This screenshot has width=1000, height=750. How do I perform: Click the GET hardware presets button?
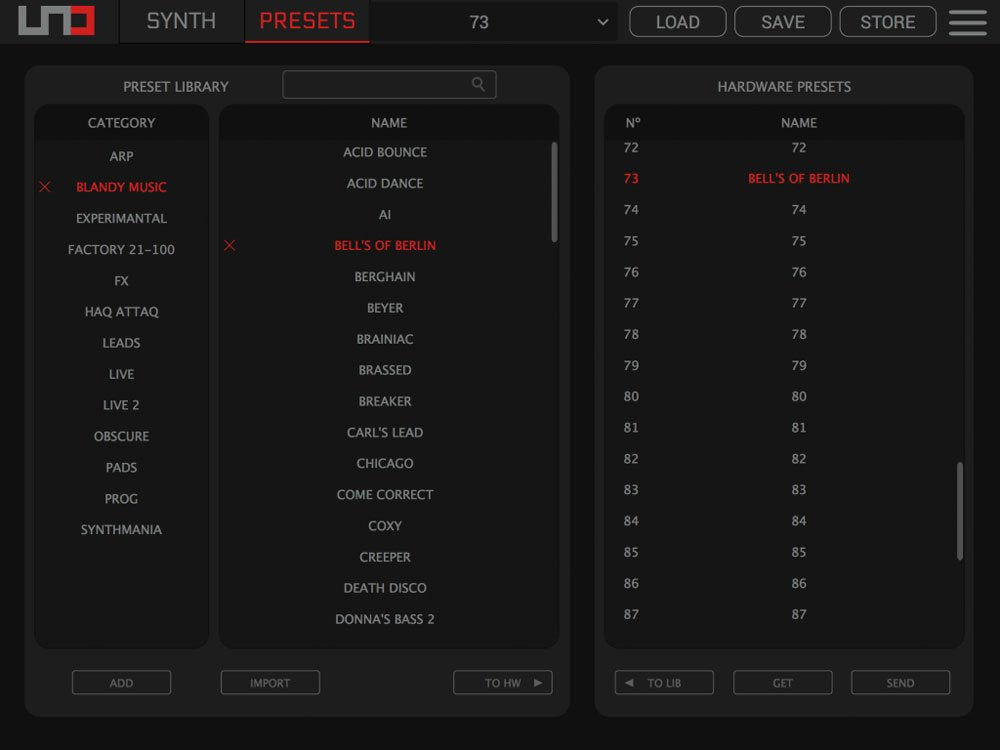782,683
